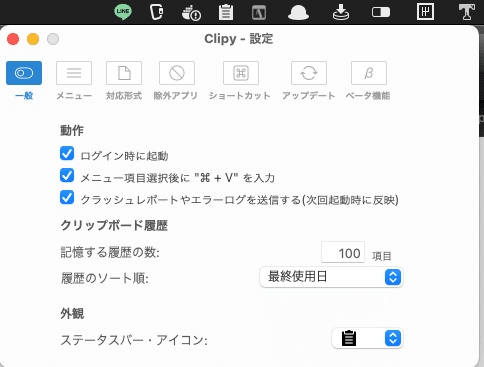Screen dimensions: 484x367
Task: Click the LINE menu bar icon
Action: [x=123, y=12]
